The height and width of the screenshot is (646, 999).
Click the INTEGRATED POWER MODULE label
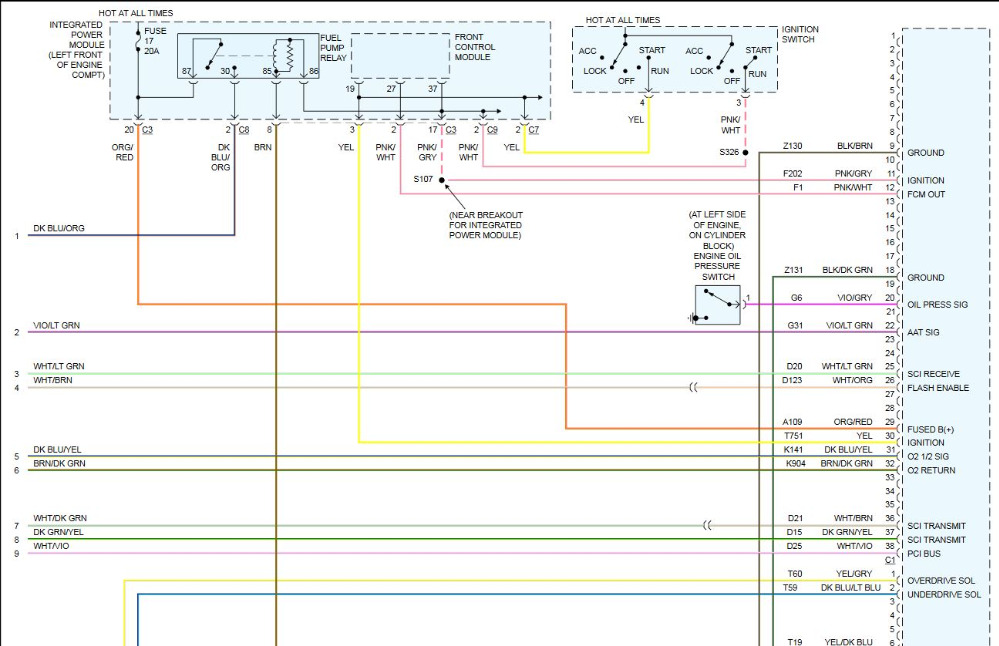(x=75, y=48)
